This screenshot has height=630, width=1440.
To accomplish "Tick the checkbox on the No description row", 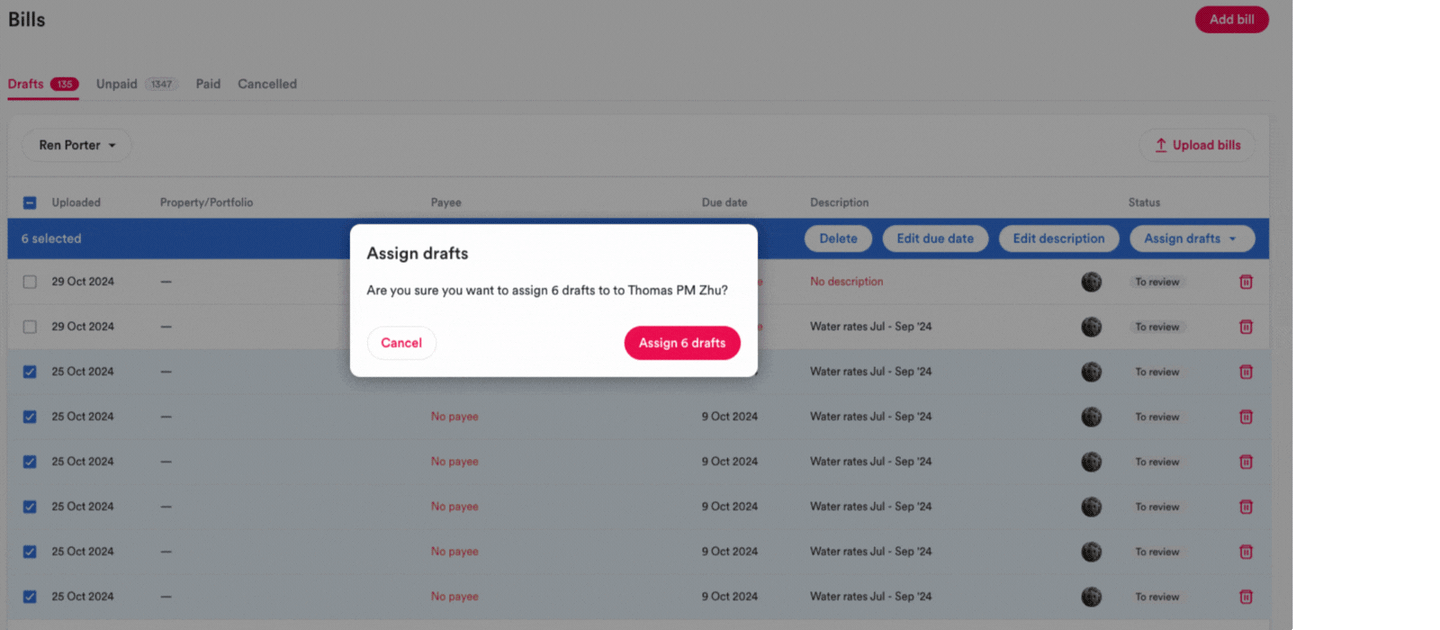I will [30, 282].
